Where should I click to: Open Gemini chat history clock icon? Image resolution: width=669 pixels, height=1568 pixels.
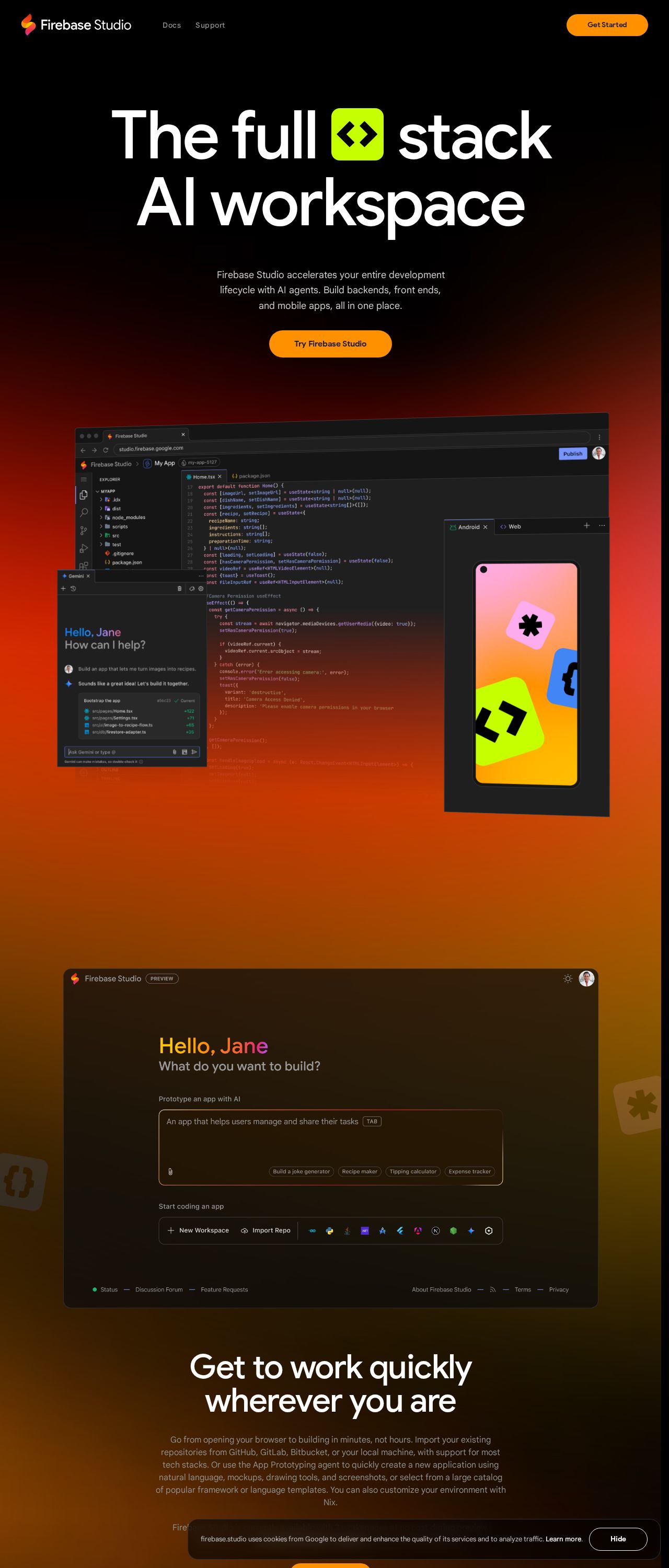pos(73,589)
